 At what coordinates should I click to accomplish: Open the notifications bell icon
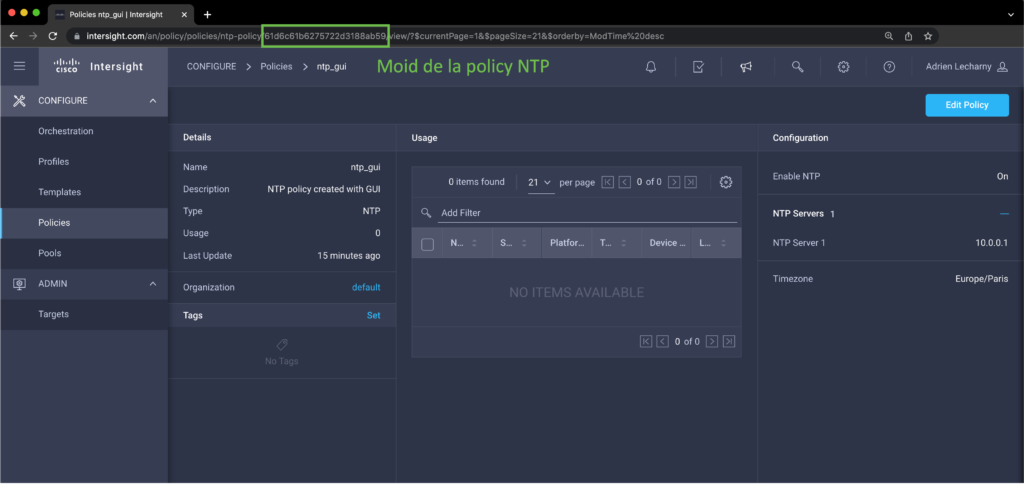point(651,66)
